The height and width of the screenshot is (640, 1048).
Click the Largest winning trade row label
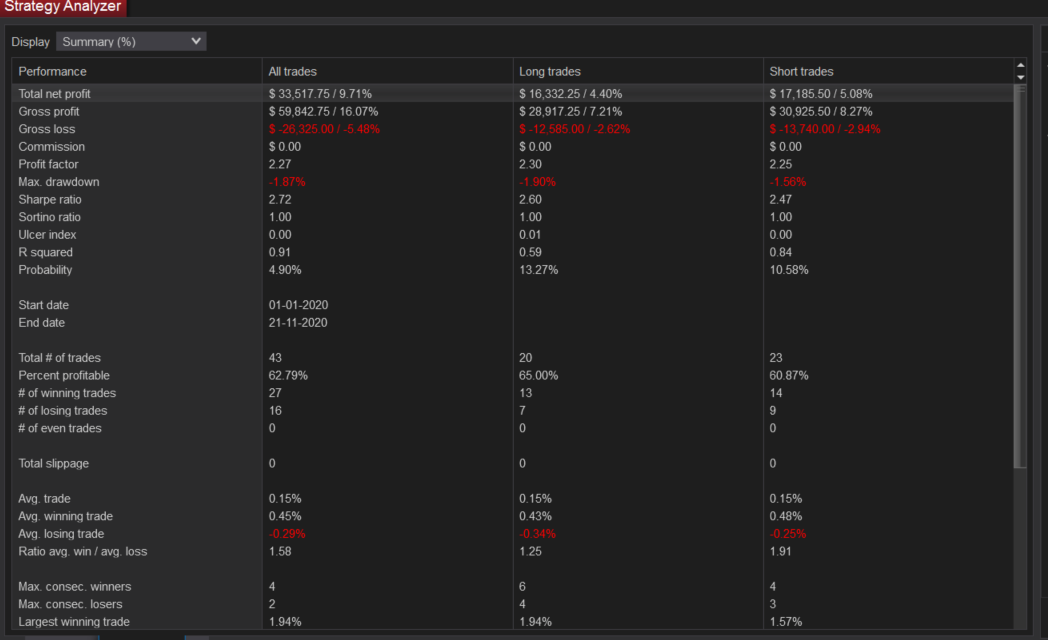(x=74, y=622)
